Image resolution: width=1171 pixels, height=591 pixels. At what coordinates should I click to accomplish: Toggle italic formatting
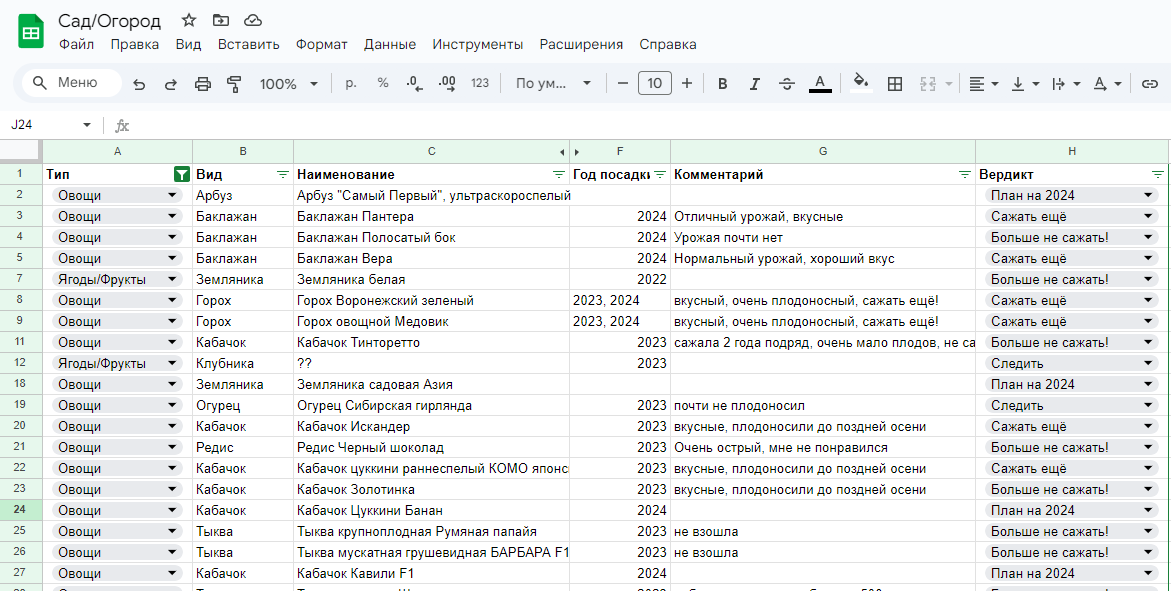pos(754,83)
